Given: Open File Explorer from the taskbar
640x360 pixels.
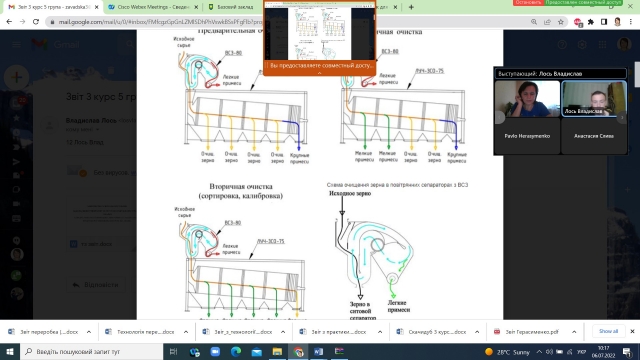Looking at the screenshot, I should click(277, 351).
